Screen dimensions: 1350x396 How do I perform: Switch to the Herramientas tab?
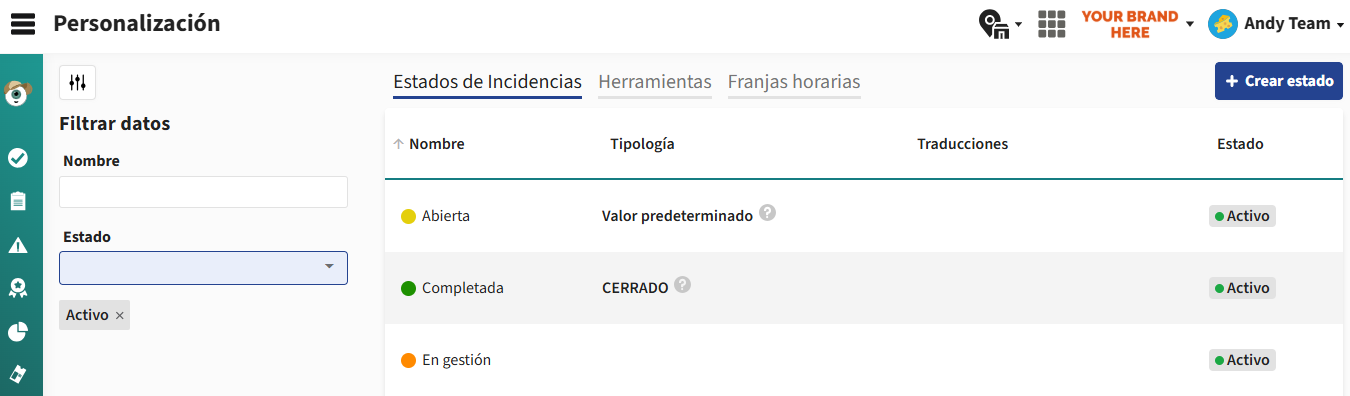[x=655, y=82]
